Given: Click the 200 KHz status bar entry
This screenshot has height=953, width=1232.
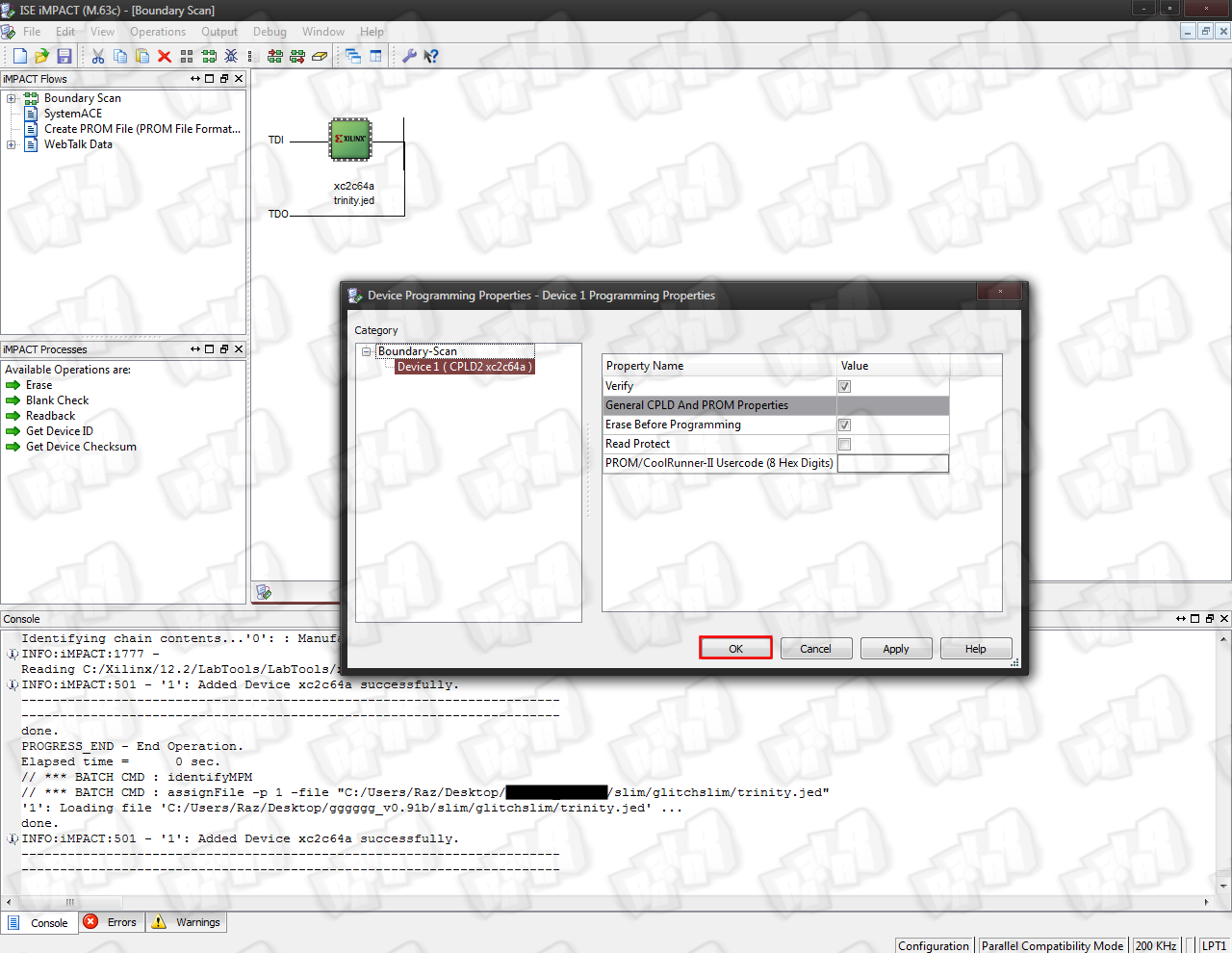Looking at the screenshot, I should 1156,945.
